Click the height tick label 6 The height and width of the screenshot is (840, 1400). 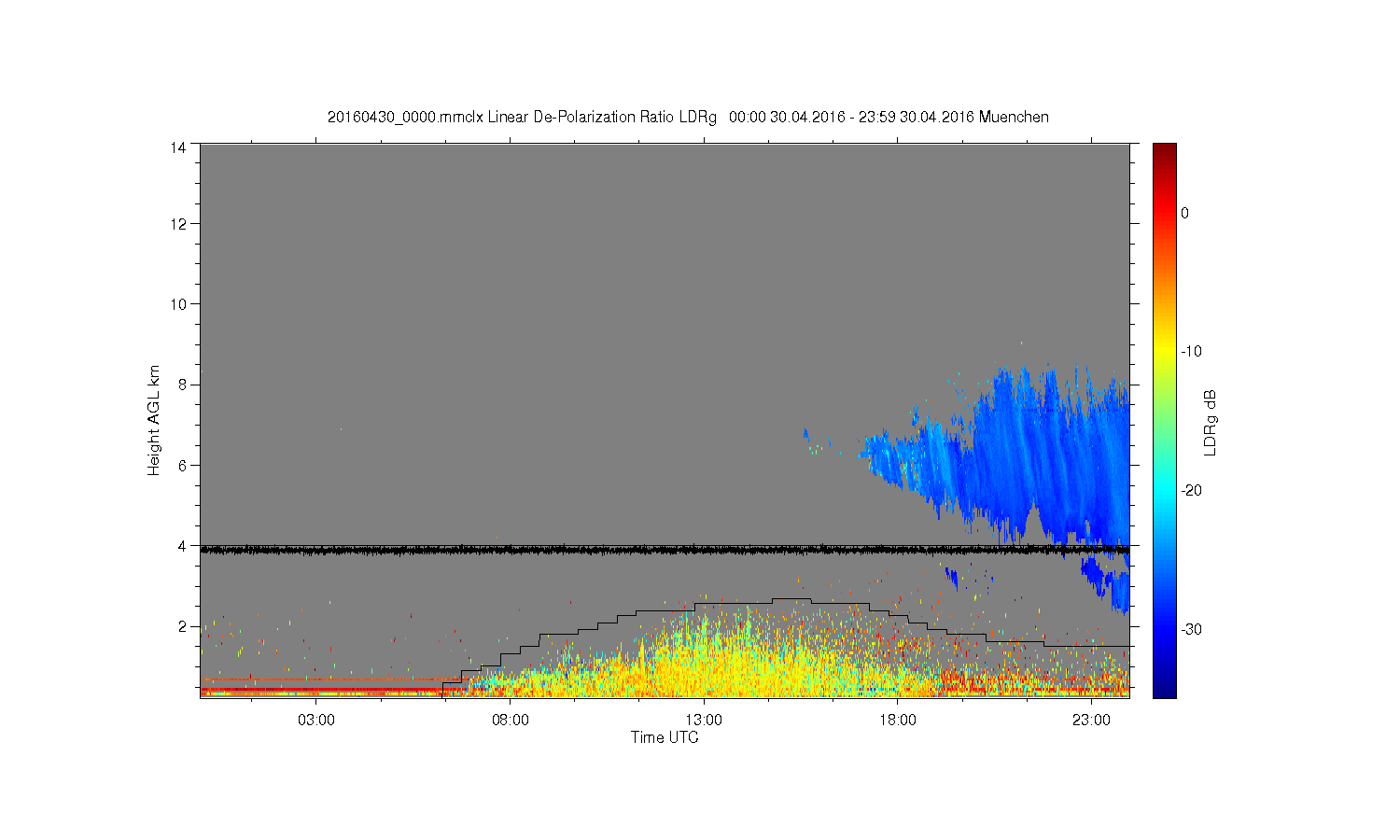coord(182,466)
